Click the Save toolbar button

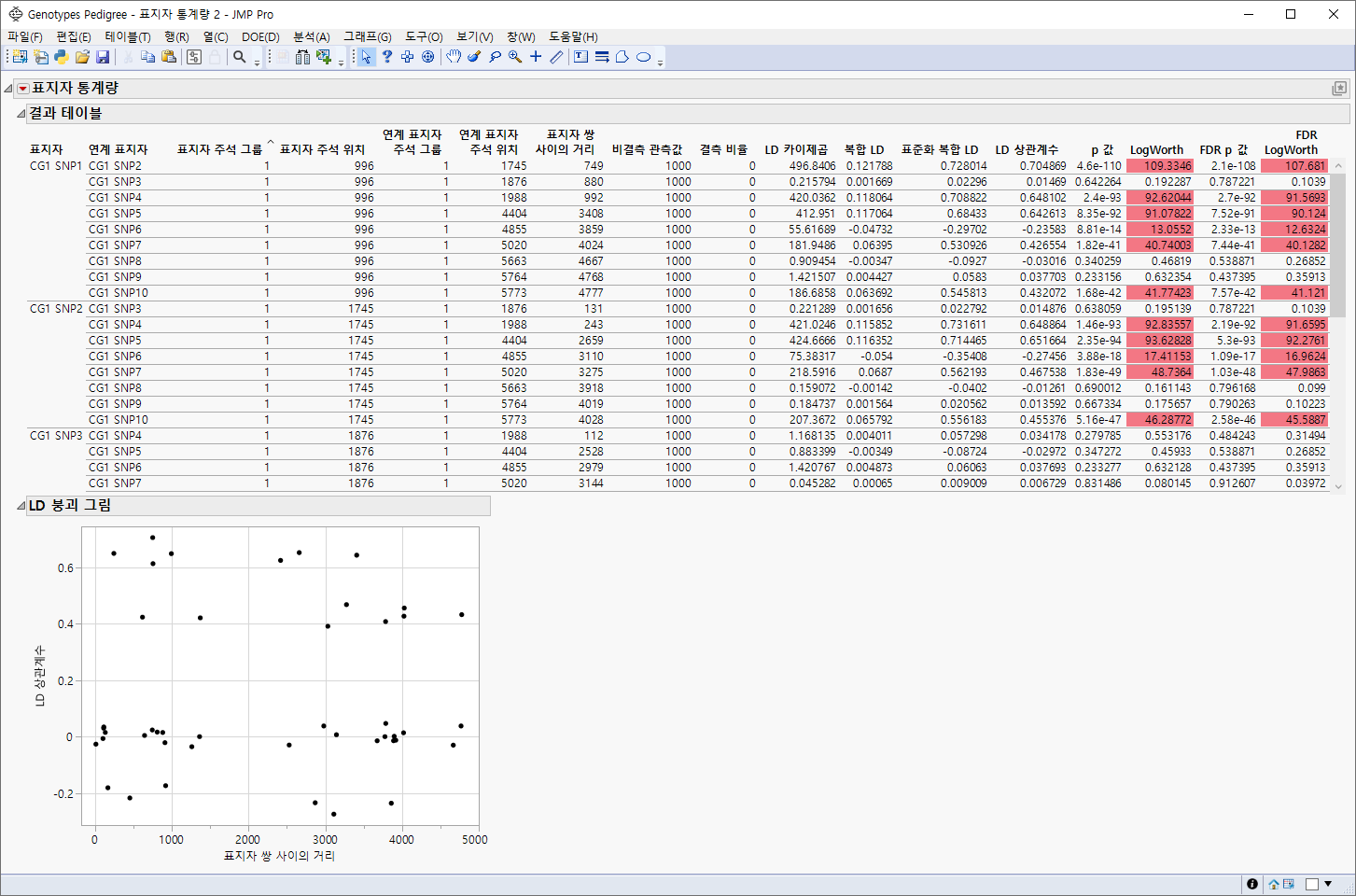[x=103, y=57]
